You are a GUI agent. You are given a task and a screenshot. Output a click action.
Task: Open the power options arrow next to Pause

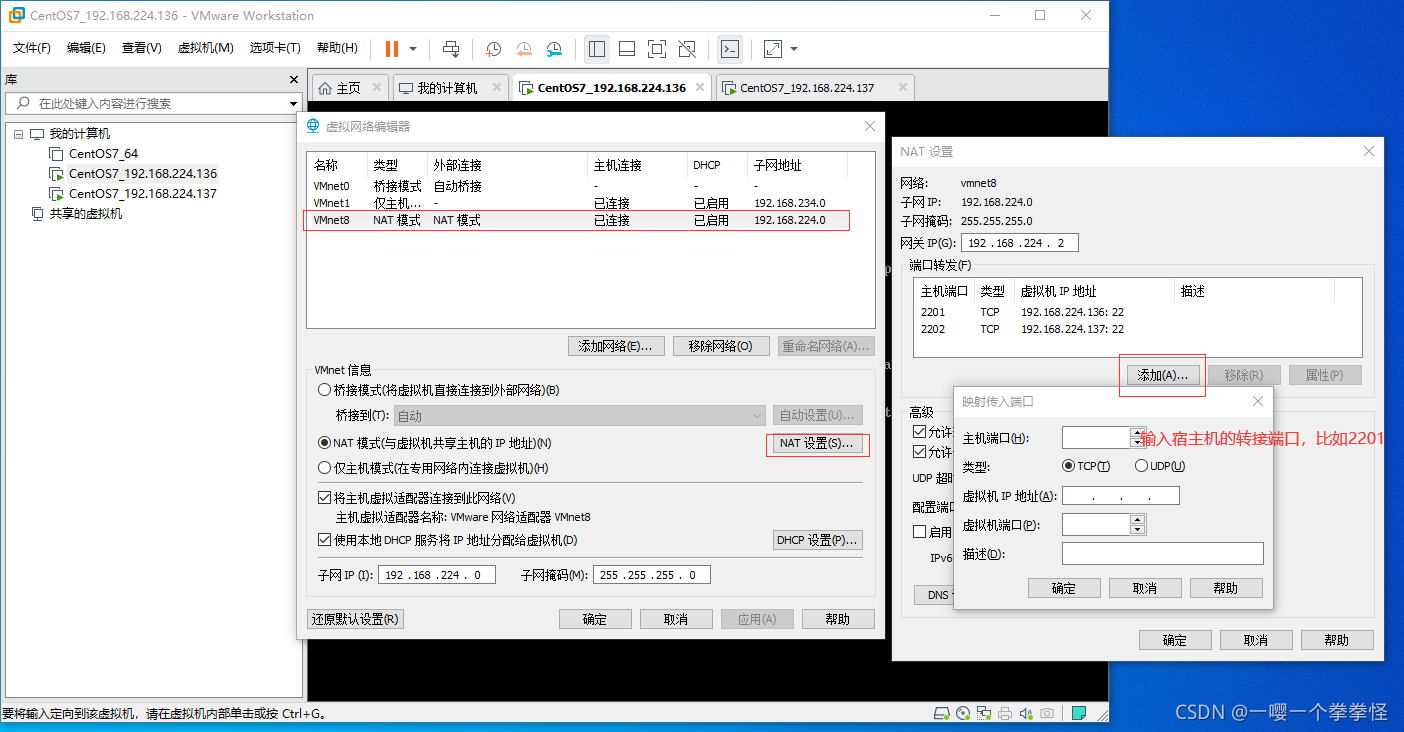click(413, 48)
